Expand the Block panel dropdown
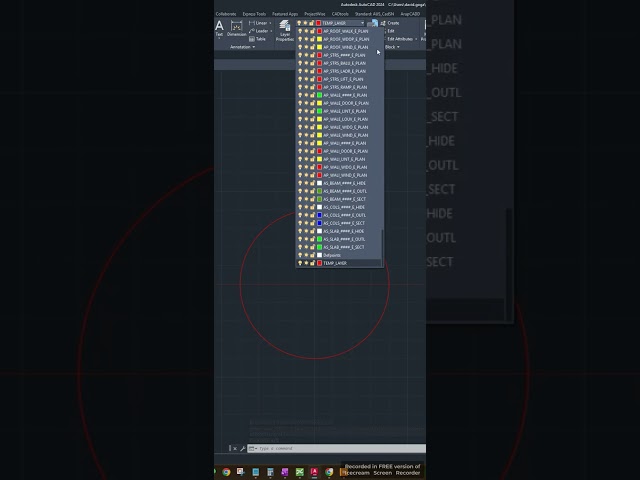 (392, 47)
